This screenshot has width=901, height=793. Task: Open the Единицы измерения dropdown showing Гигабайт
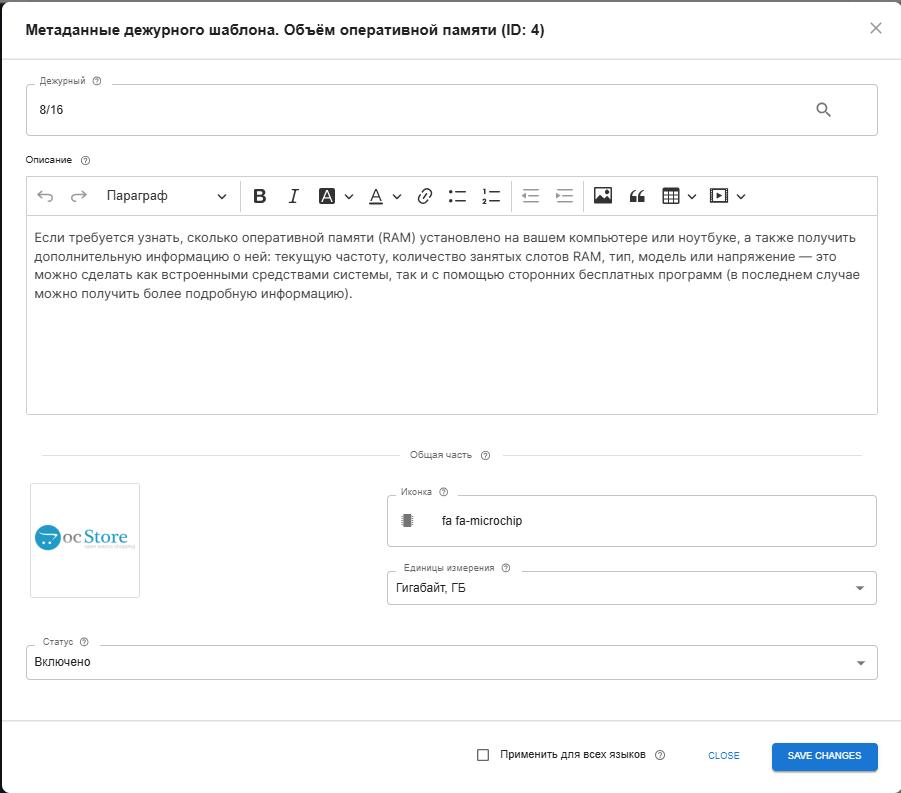[x=860, y=588]
